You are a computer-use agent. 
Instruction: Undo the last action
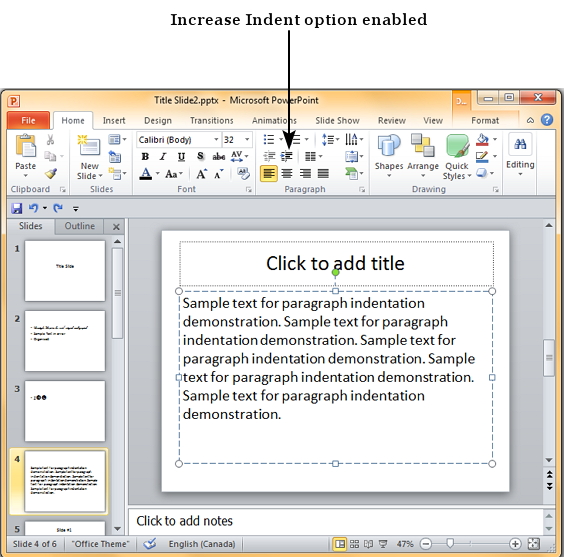[x=34, y=208]
